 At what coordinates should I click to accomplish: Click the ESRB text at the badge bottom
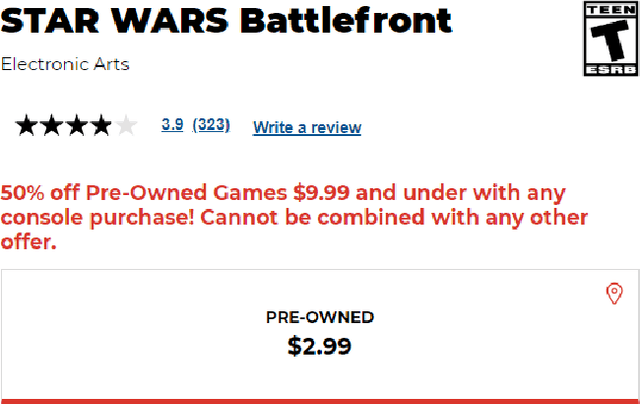[610, 70]
